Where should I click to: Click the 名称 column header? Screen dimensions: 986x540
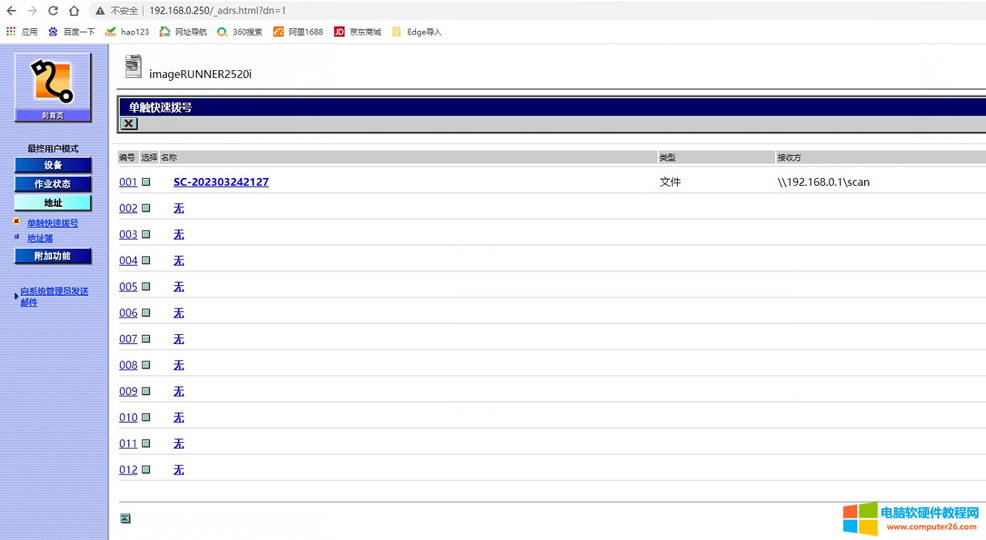coord(169,157)
